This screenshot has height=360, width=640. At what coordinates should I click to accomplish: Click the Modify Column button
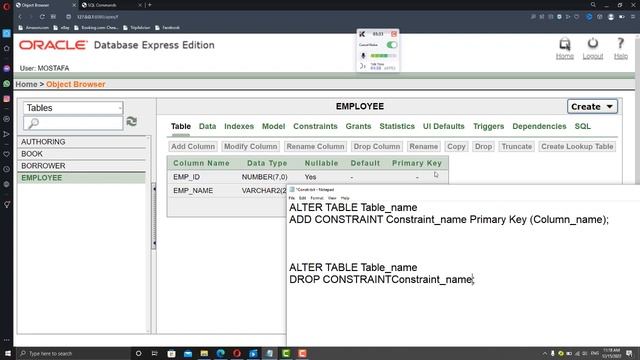251,147
